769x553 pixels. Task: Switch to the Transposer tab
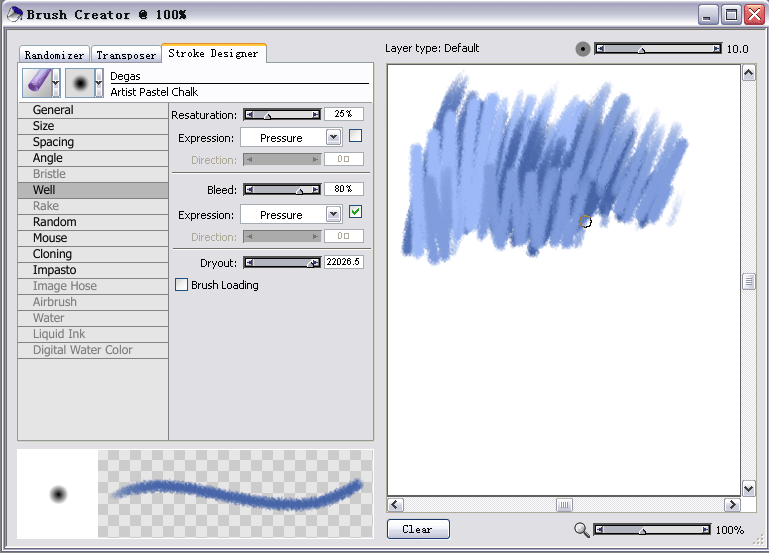pyautogui.click(x=126, y=55)
